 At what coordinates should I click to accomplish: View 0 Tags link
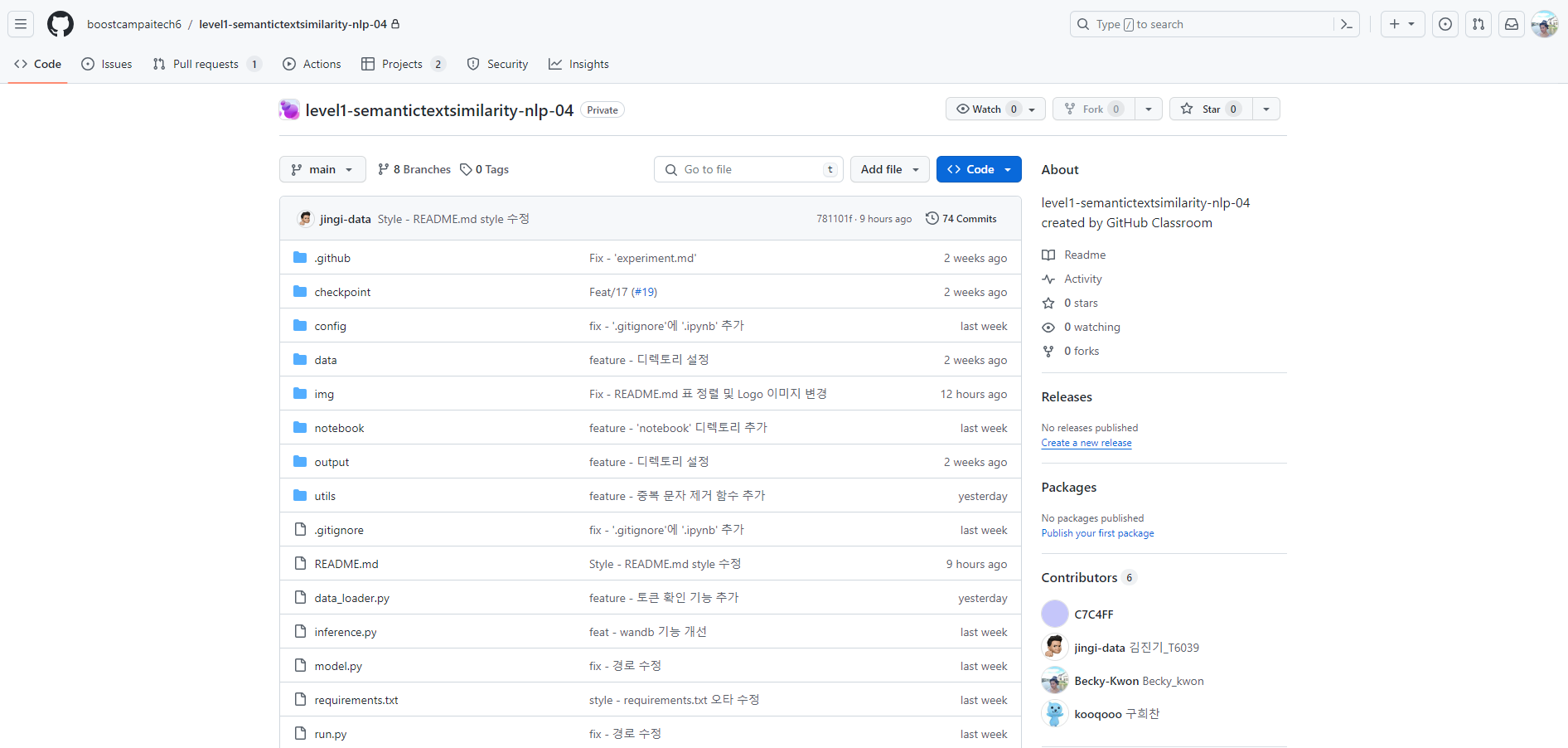click(x=484, y=169)
